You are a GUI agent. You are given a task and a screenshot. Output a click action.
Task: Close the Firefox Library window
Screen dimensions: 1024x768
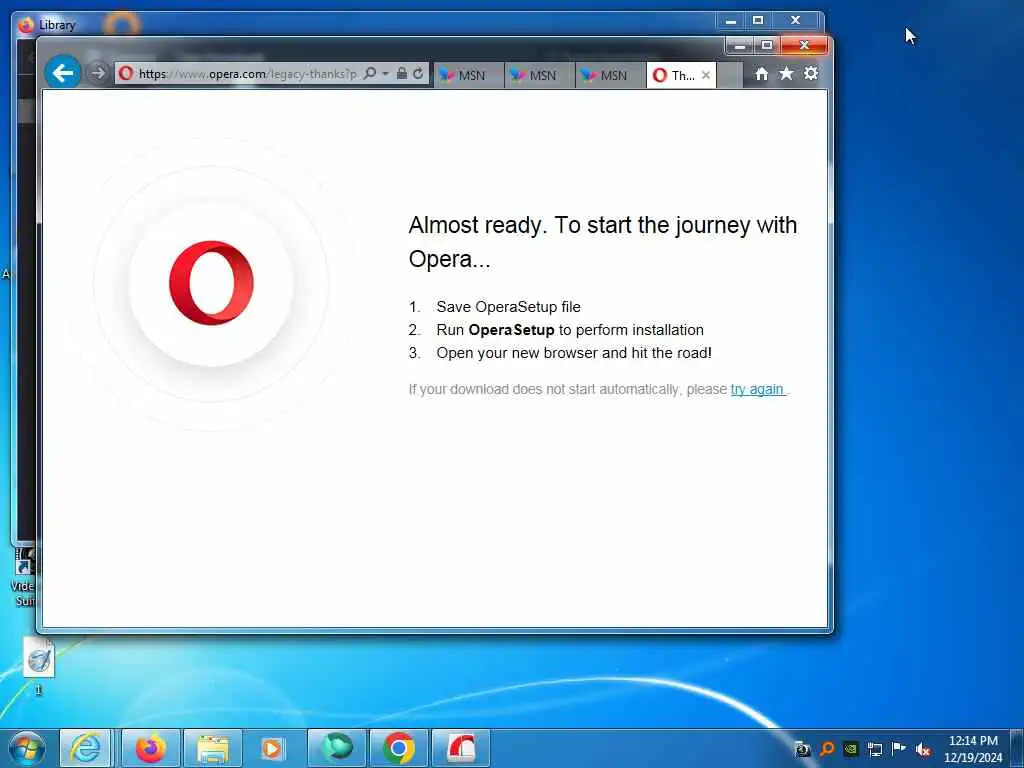click(795, 21)
